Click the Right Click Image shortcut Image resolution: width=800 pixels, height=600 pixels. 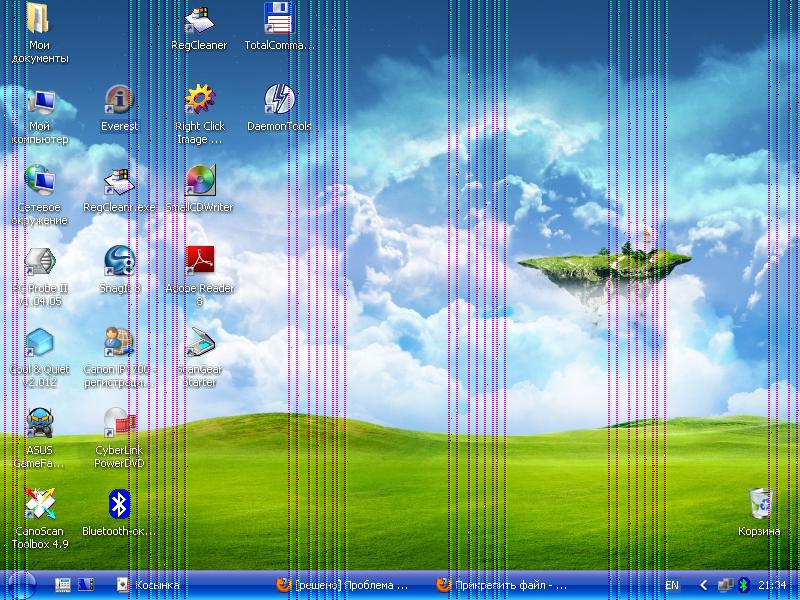[x=200, y=101]
